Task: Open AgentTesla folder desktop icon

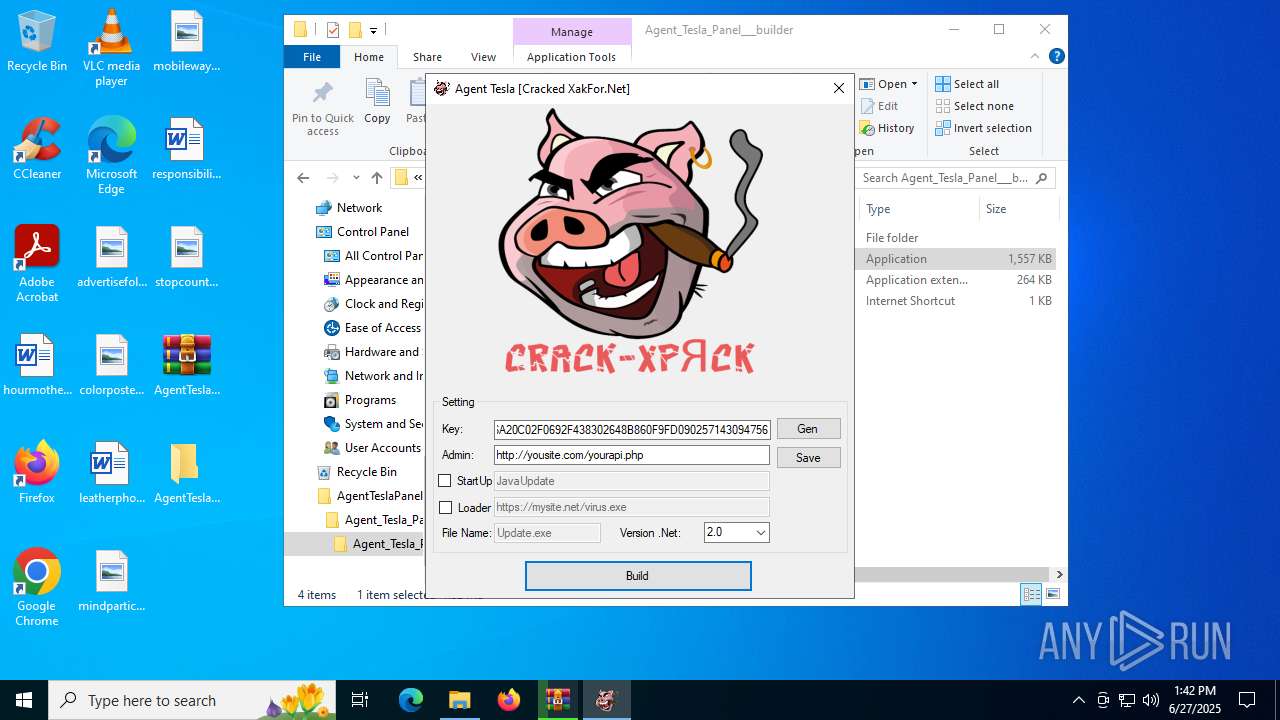Action: tap(186, 473)
